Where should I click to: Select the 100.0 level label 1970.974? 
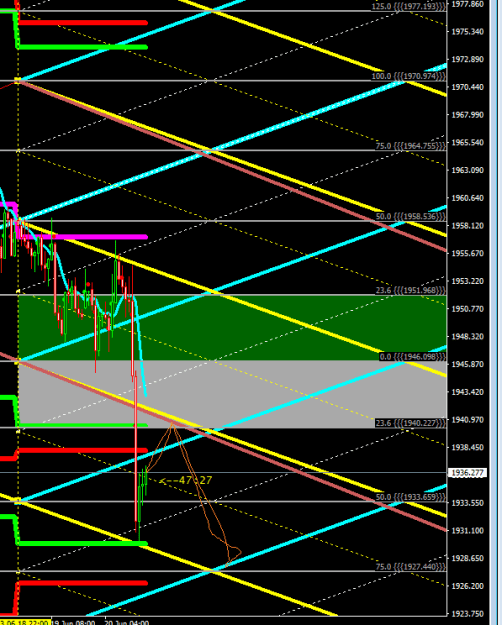pyautogui.click(x=409, y=76)
